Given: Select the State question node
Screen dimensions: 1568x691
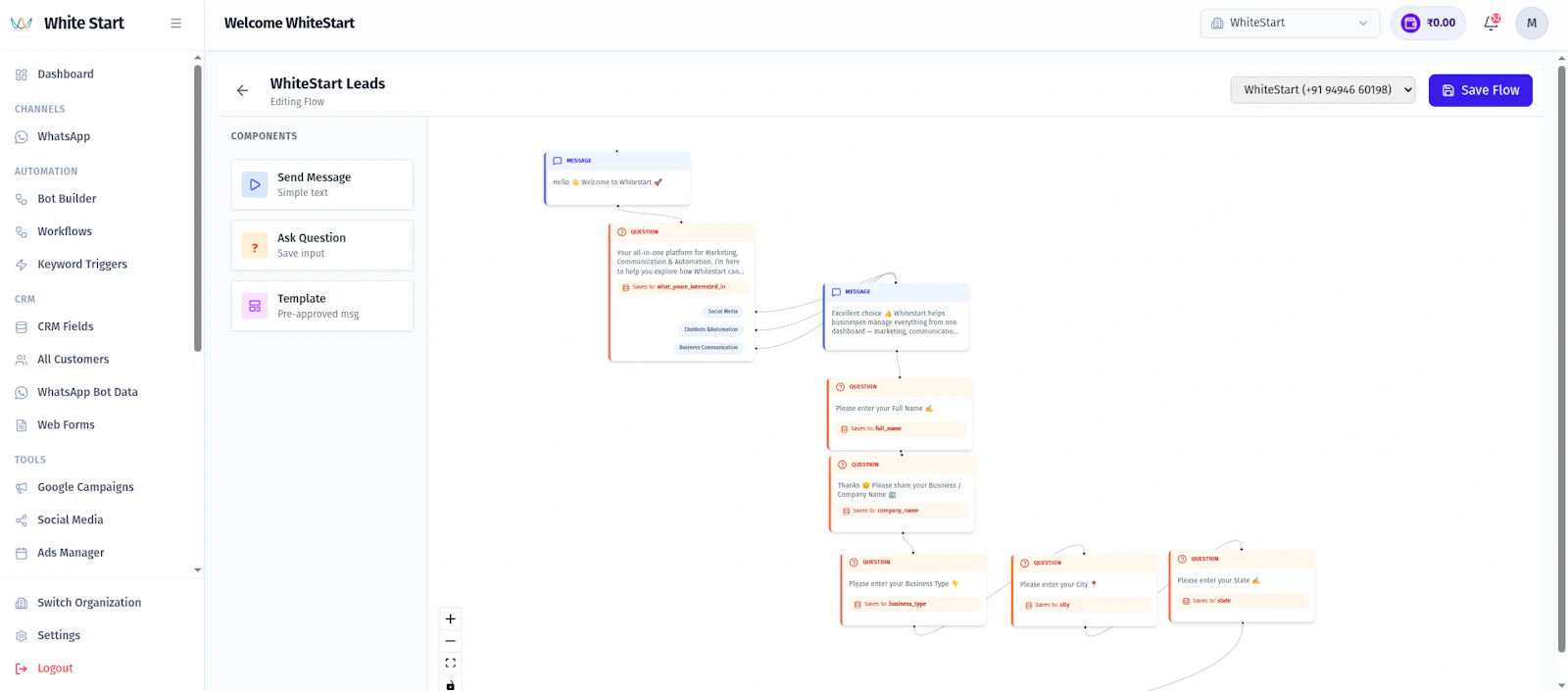Looking at the screenshot, I should (1242, 586).
